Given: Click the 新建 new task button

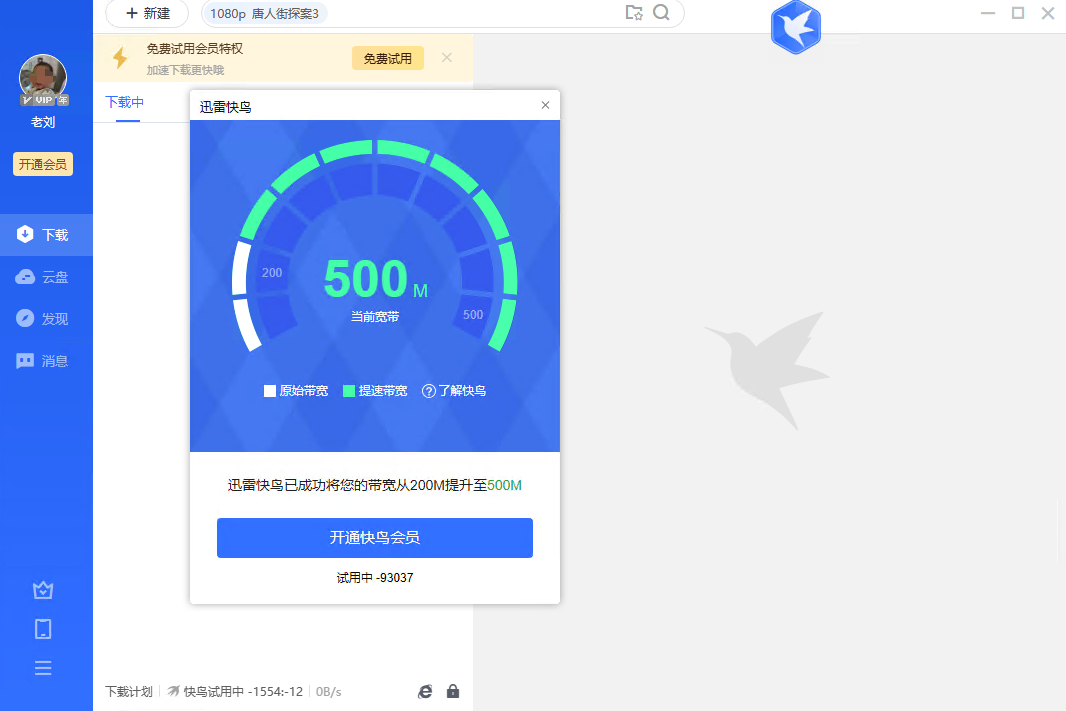Looking at the screenshot, I should point(148,14).
